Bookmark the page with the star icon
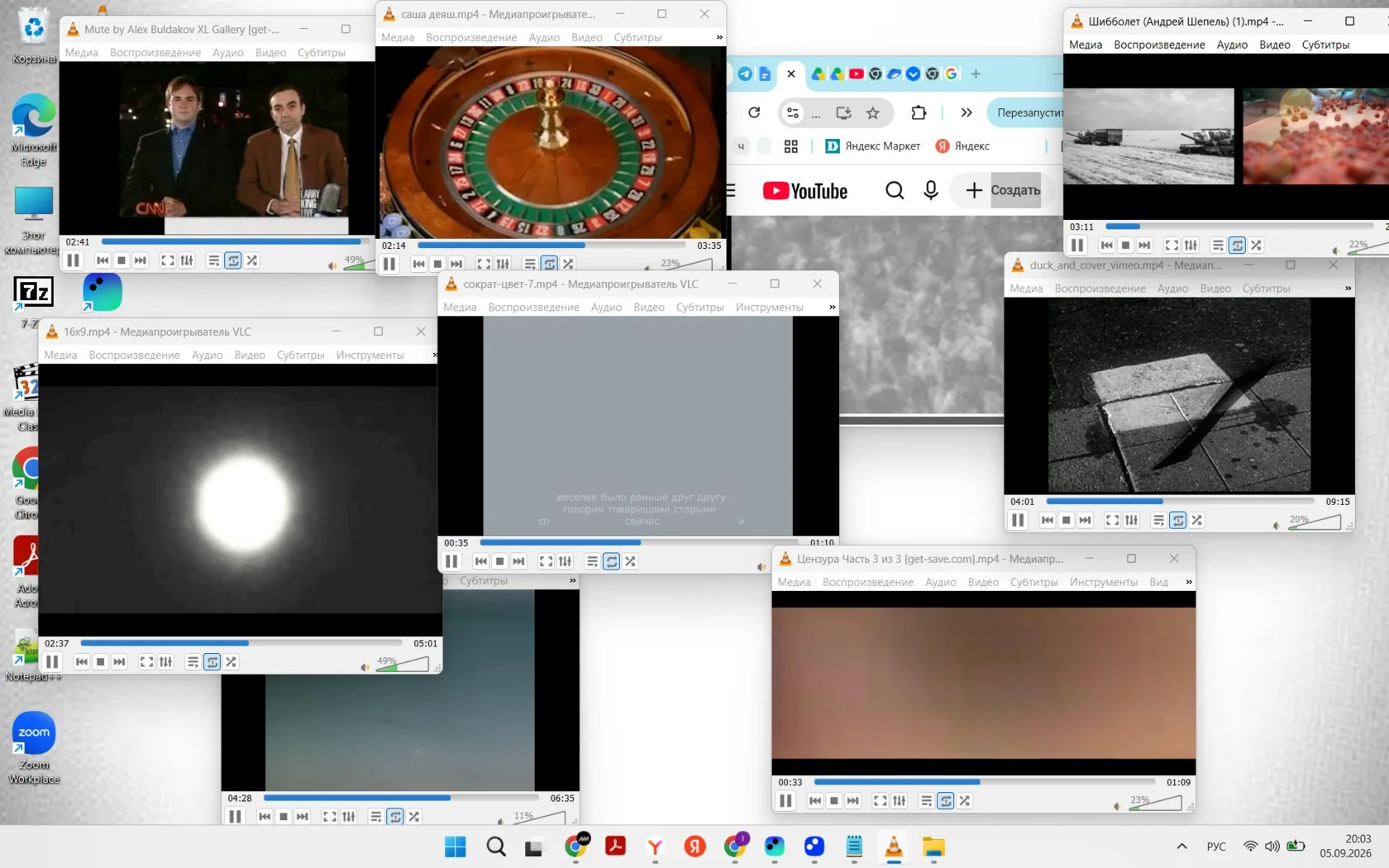The width and height of the screenshot is (1389, 868). pos(872,112)
